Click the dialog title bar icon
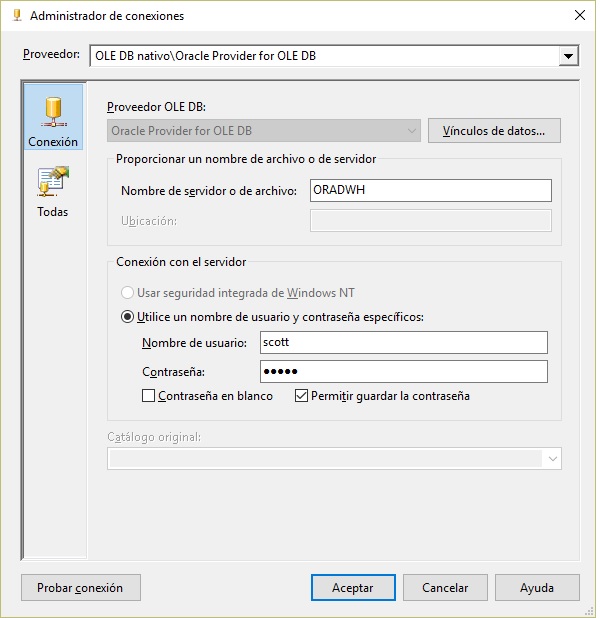Screen dimensions: 600x618 (x=17, y=15)
